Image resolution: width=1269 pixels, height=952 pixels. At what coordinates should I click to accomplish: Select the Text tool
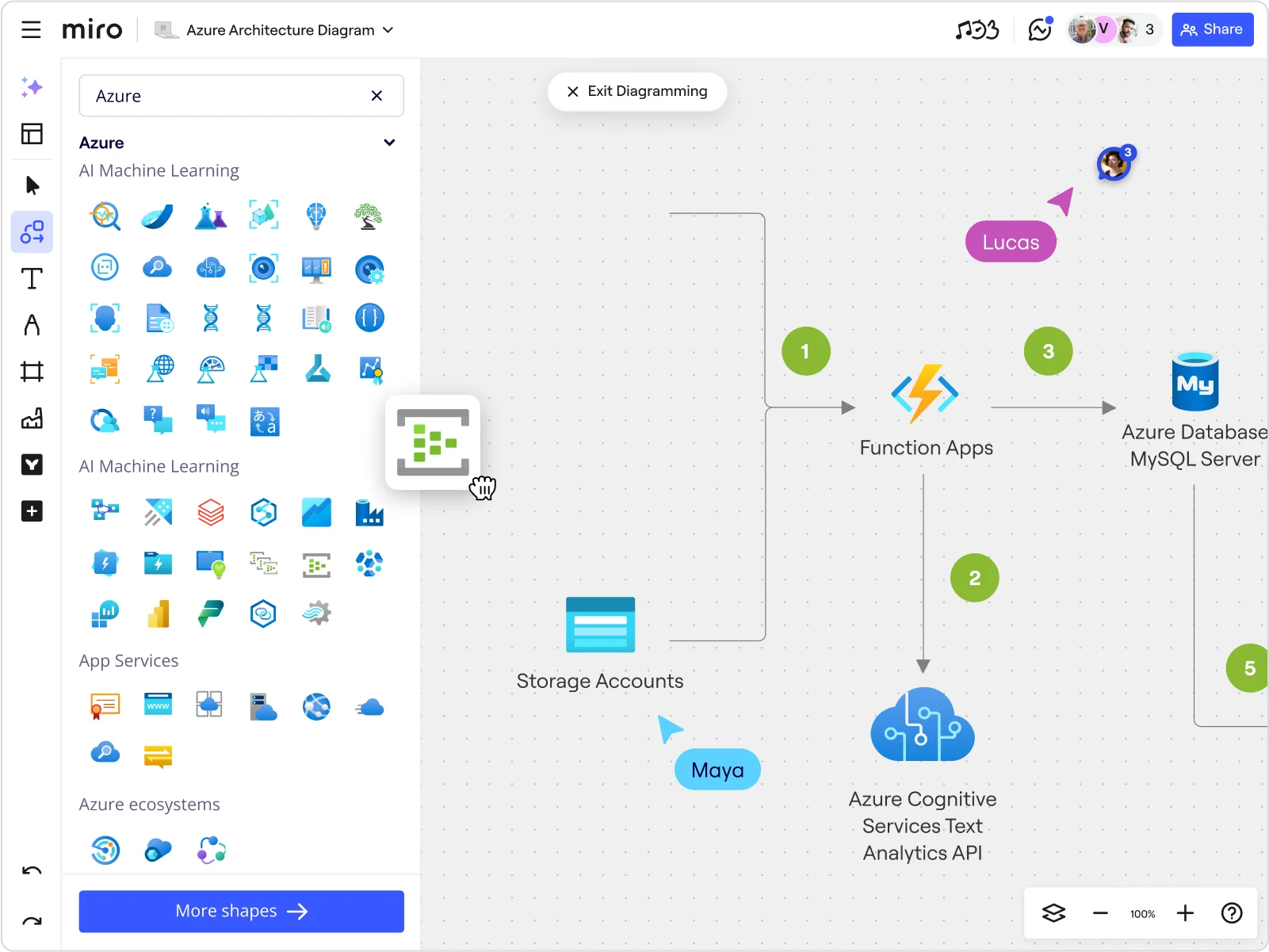[x=32, y=278]
